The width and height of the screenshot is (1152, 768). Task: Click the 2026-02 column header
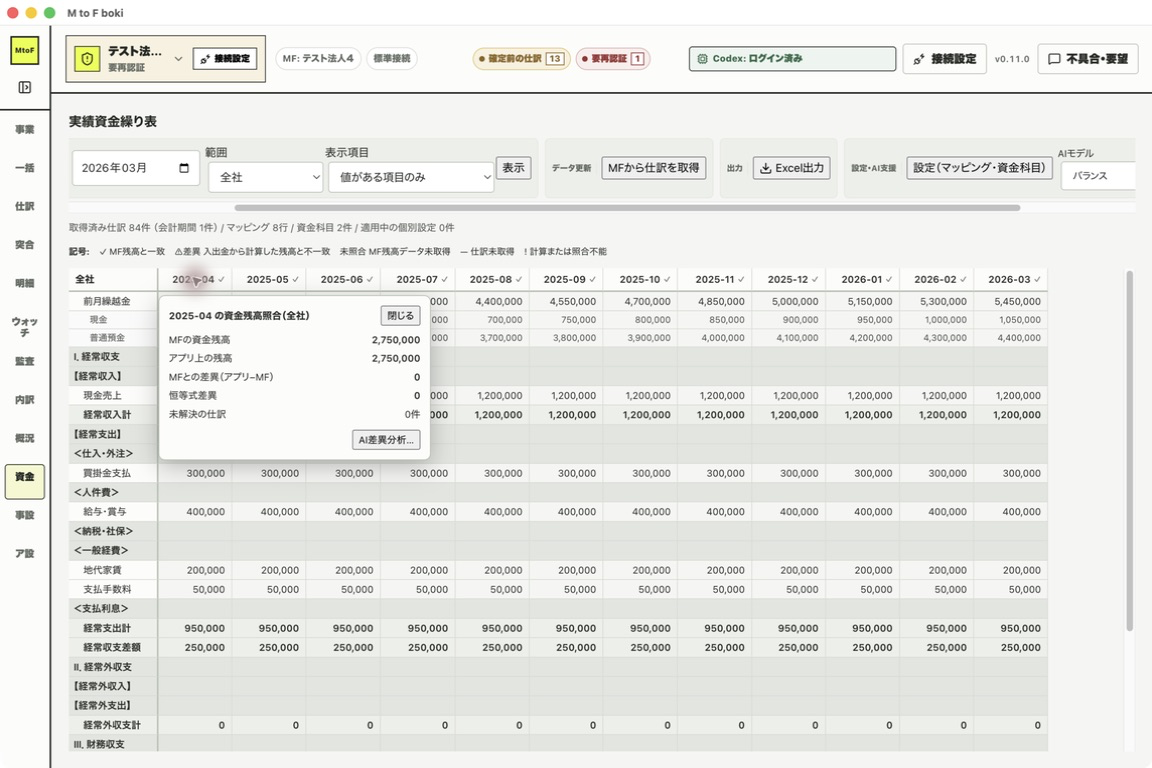(x=937, y=279)
